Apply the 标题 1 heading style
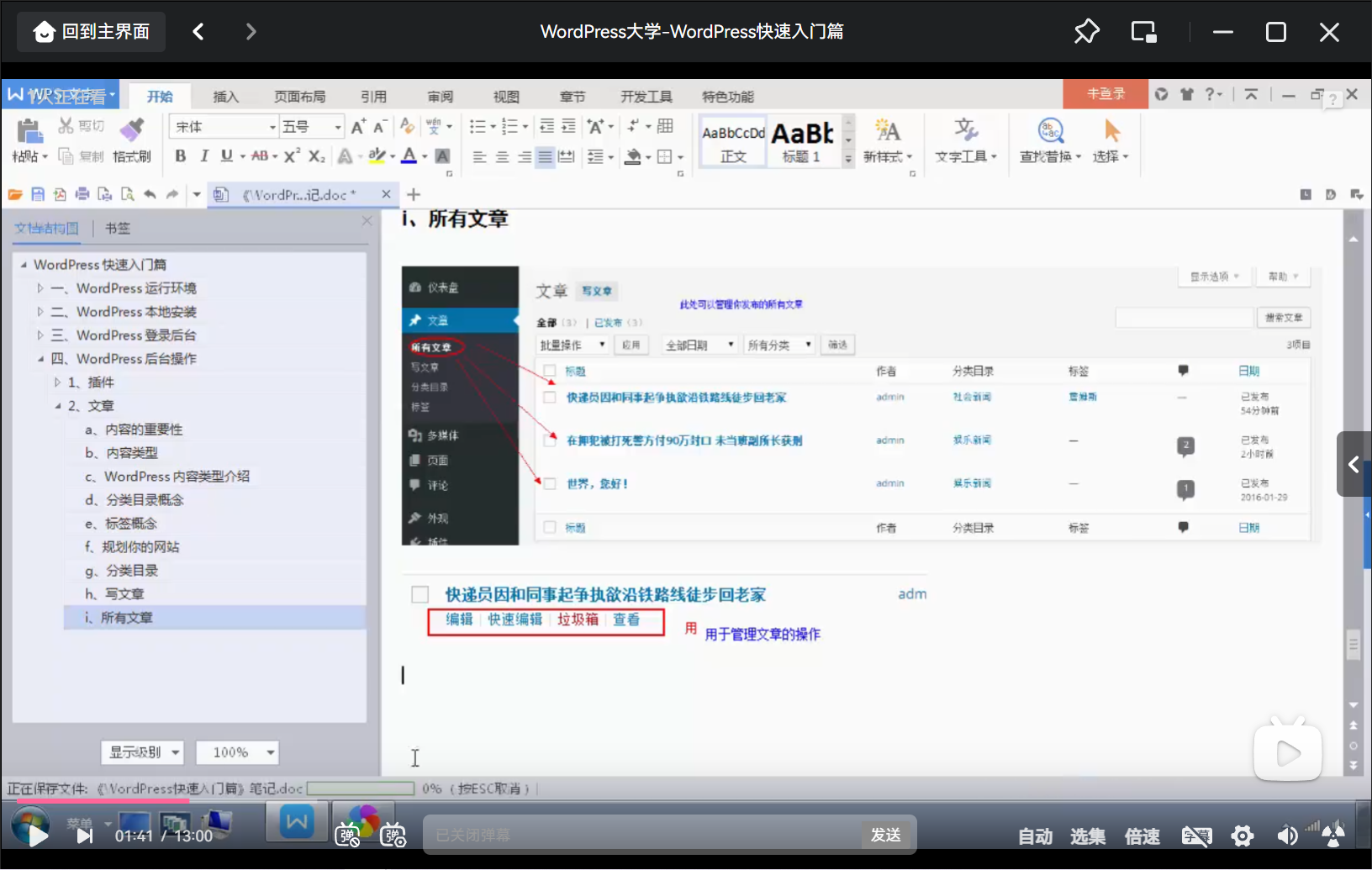The height and width of the screenshot is (870, 1372). pos(803,141)
